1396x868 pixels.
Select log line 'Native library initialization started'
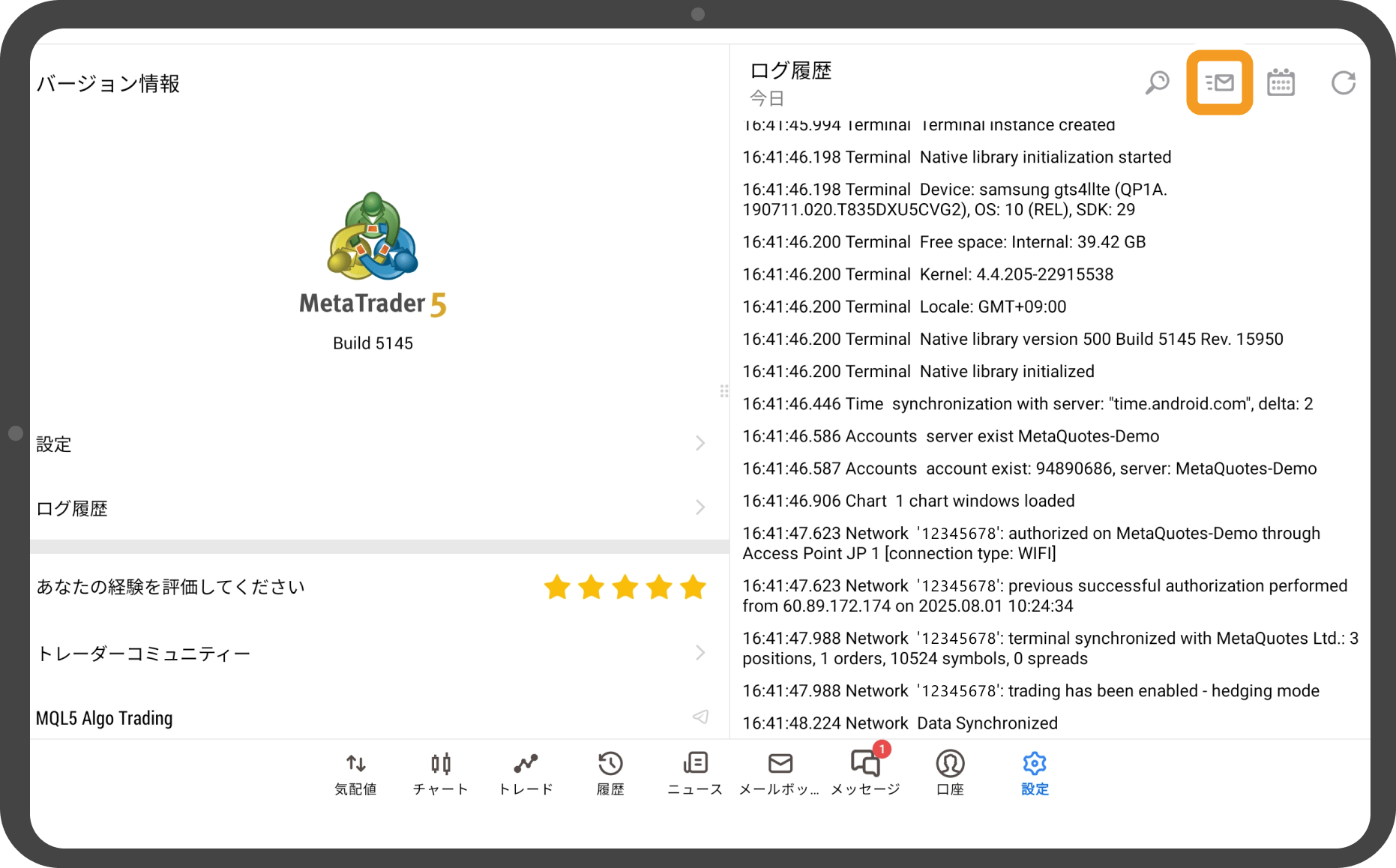957,157
